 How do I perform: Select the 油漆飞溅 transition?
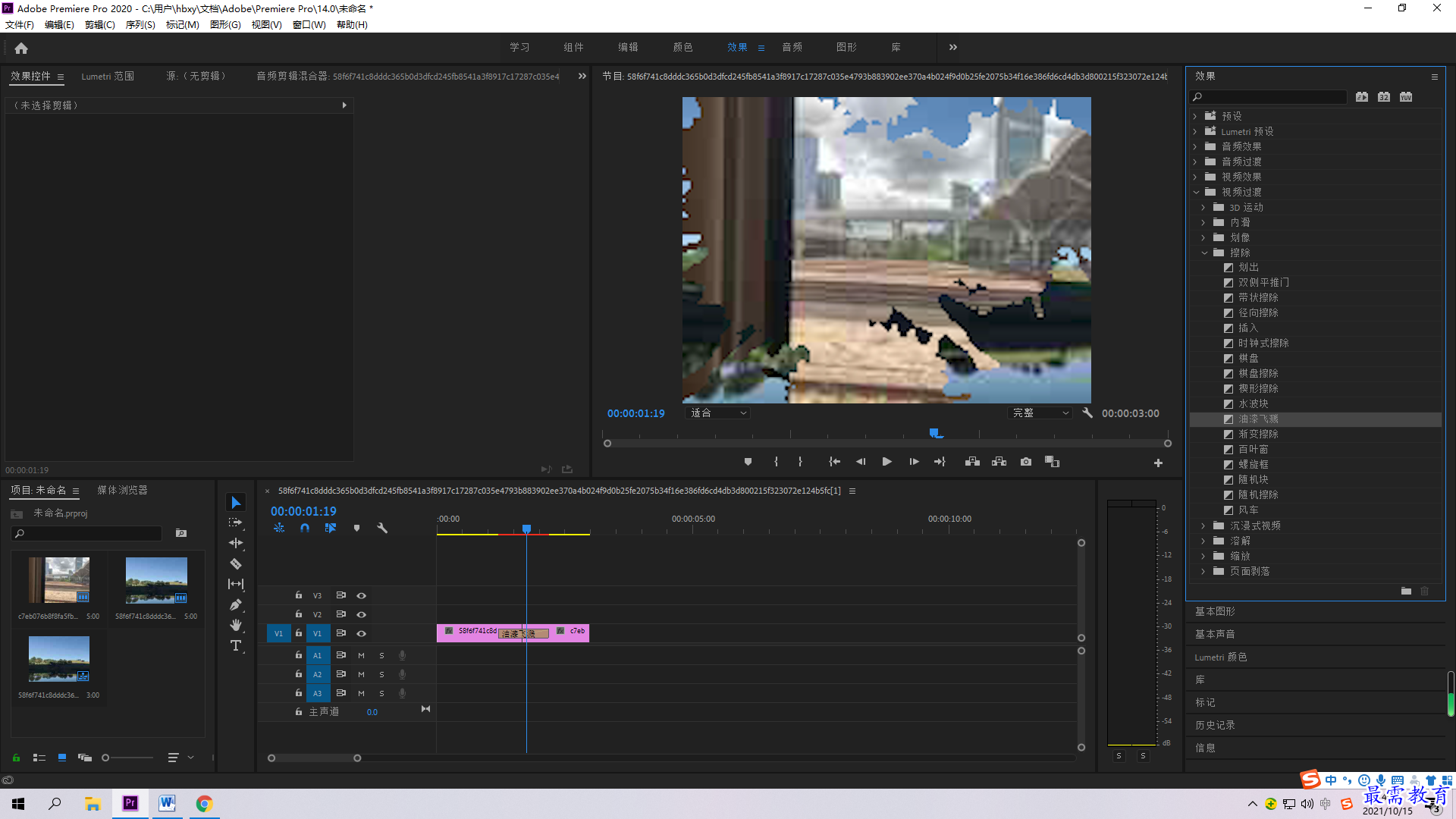(1258, 419)
